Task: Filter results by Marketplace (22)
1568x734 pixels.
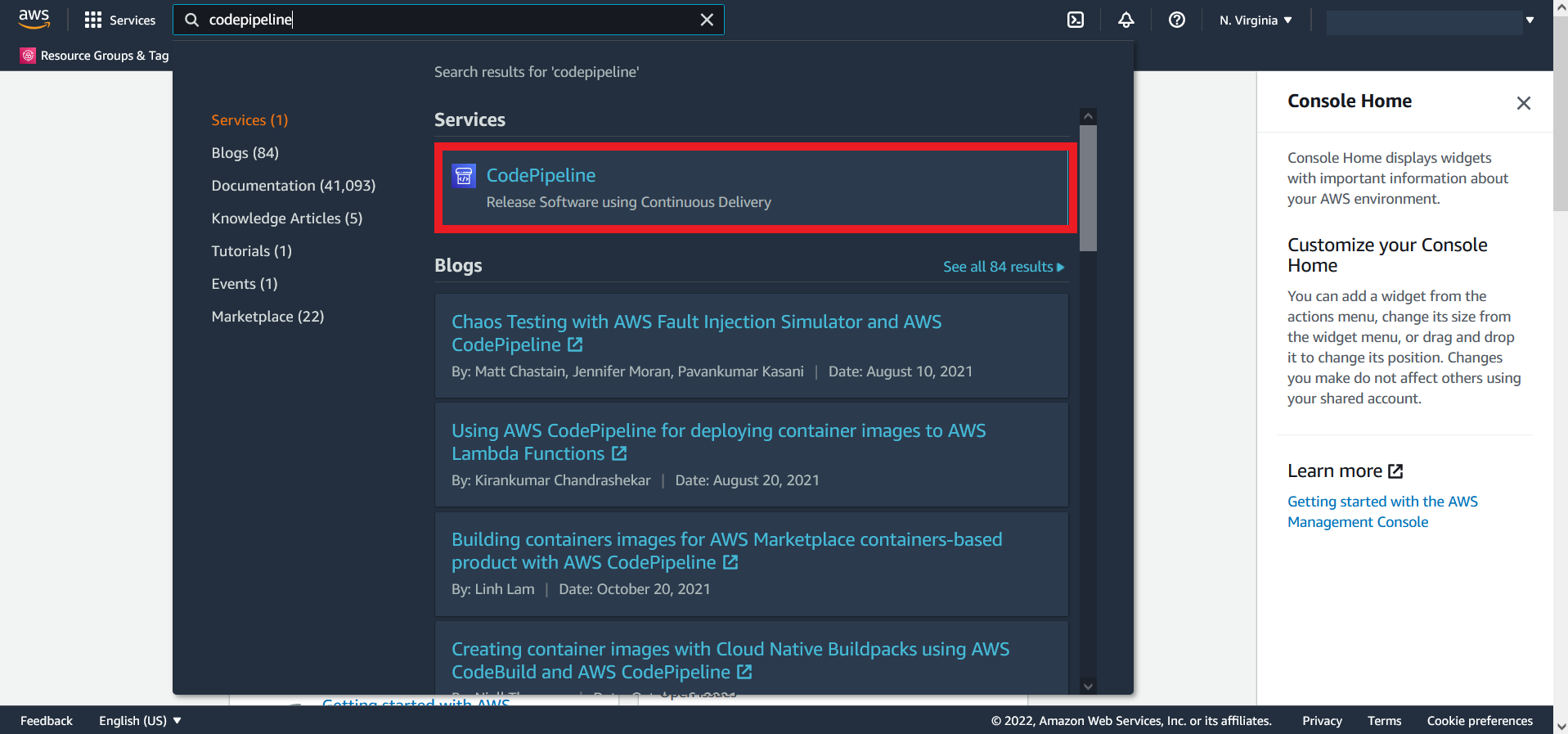Action: [x=267, y=317]
